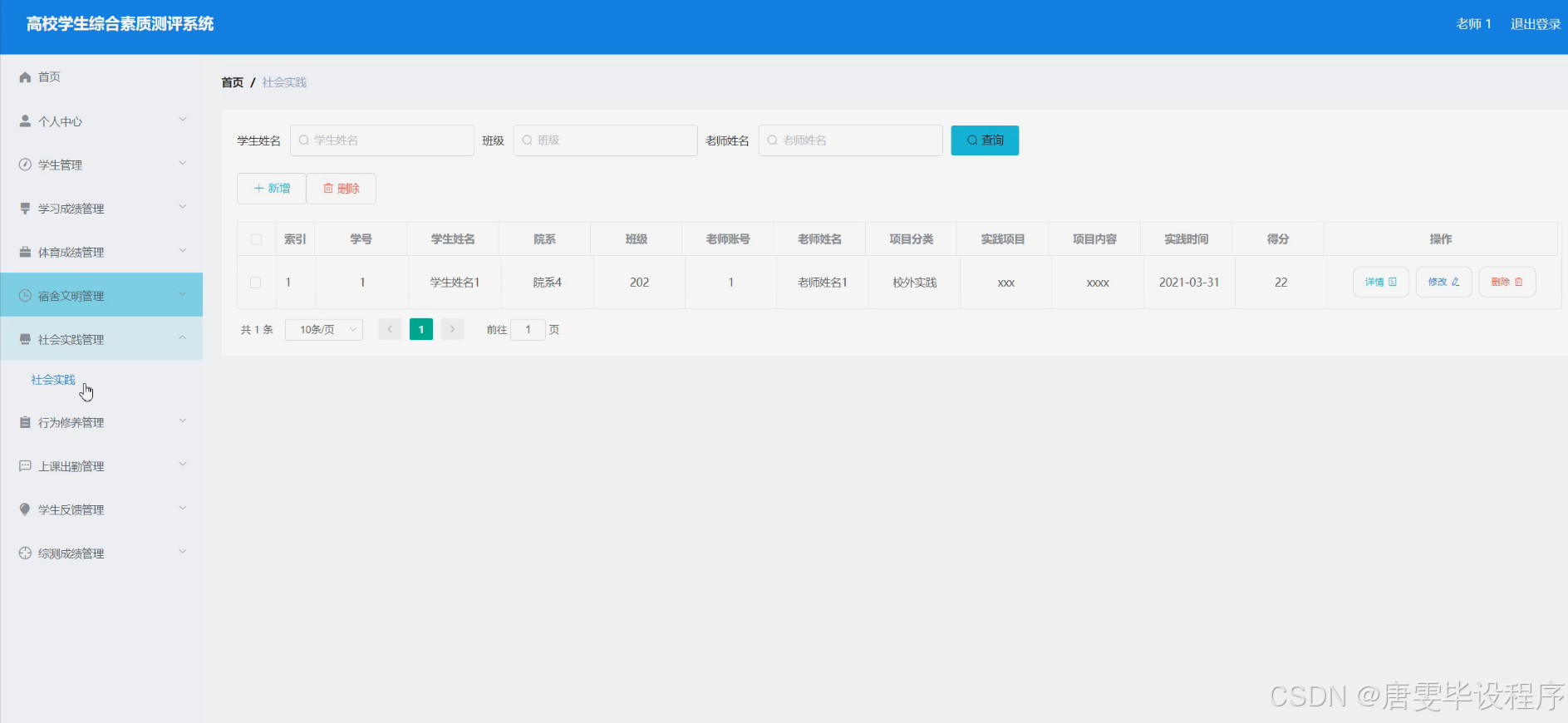The width and height of the screenshot is (1568, 723).
Task: Click the icon beside 社会实践管理
Action: pyautogui.click(x=25, y=339)
